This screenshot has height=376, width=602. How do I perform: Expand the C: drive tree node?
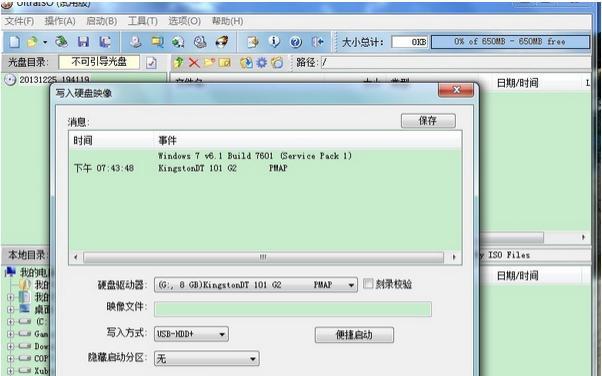pyautogui.click(x=11, y=322)
